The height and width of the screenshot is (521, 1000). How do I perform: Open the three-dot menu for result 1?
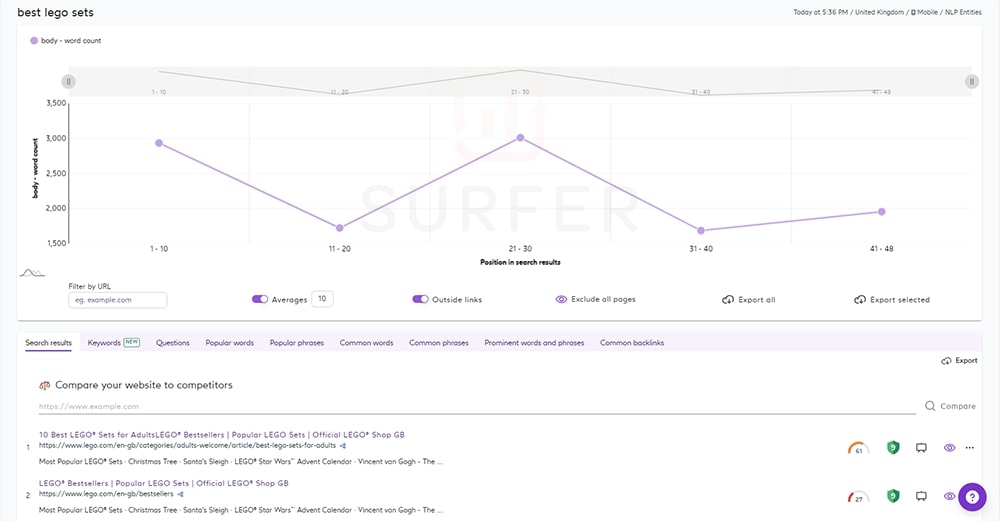pos(970,448)
